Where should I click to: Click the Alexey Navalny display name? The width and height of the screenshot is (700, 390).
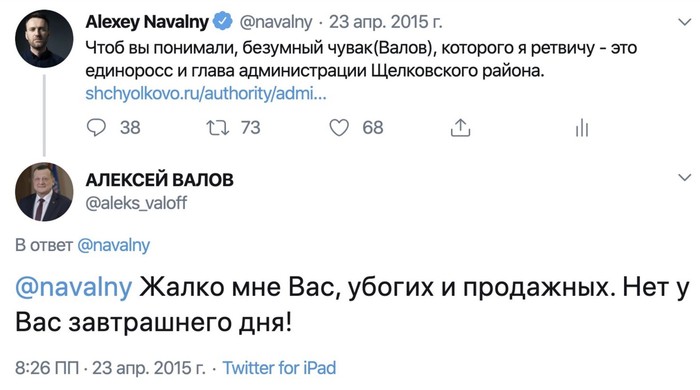click(147, 22)
